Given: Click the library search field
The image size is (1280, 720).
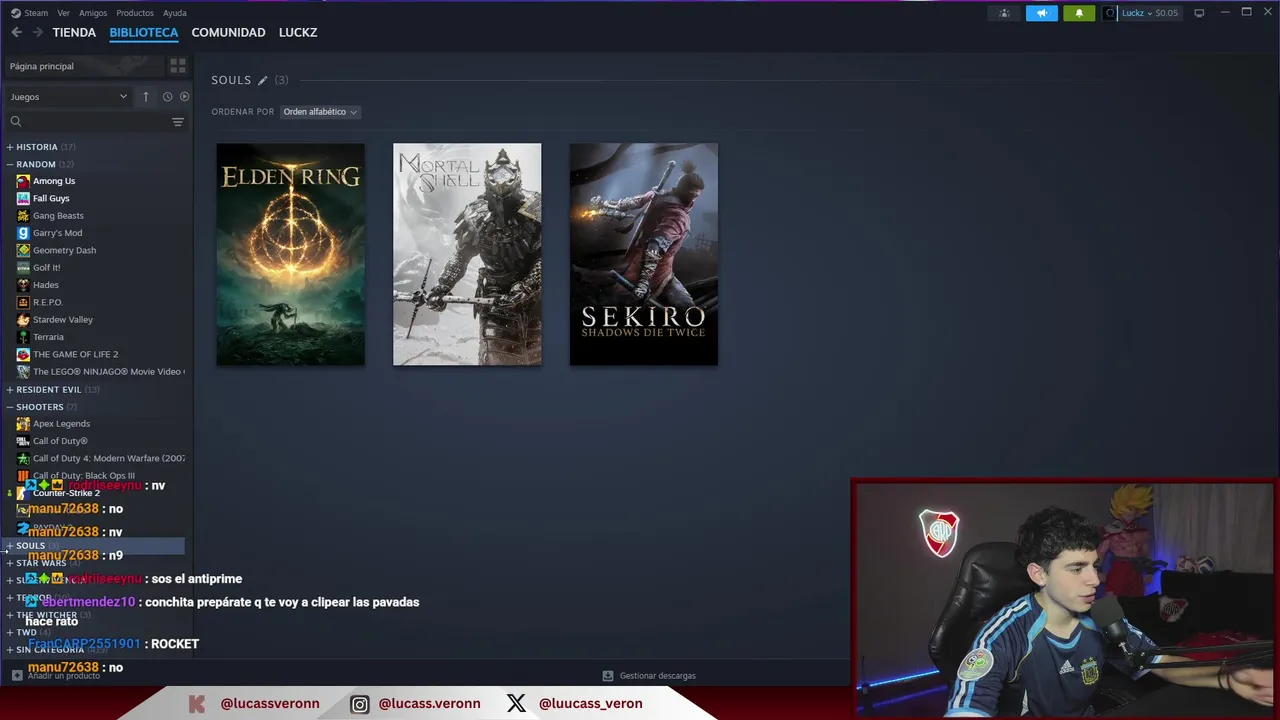Looking at the screenshot, I should coord(95,121).
